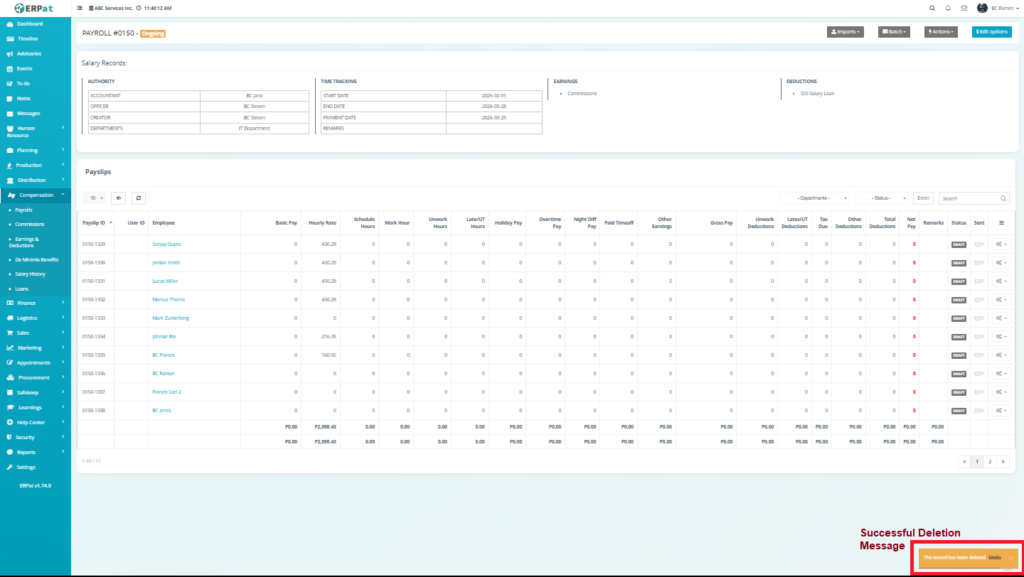
Task: Open the Actions dropdown menu
Action: 941,32
